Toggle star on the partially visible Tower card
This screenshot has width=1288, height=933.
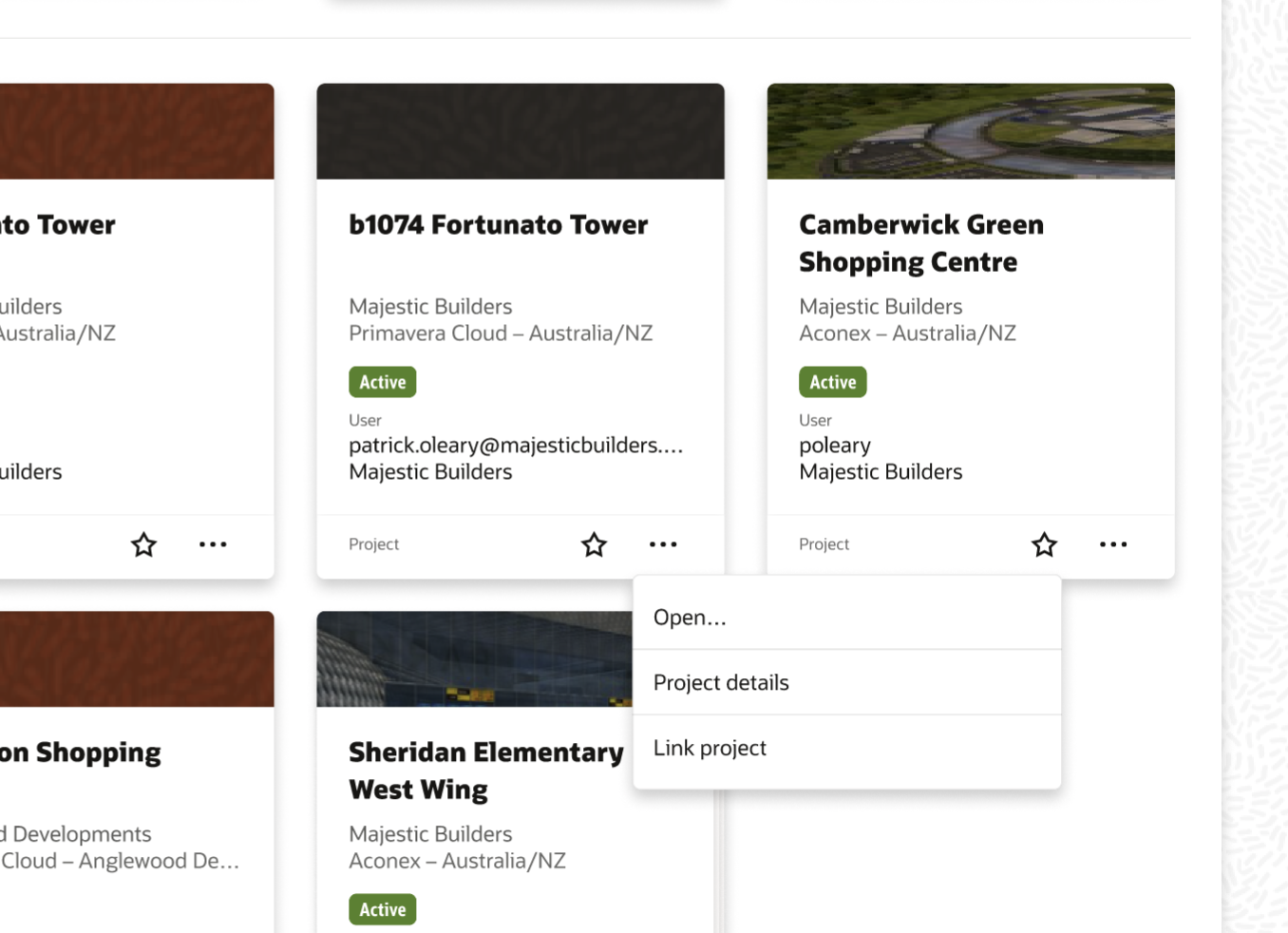pyautogui.click(x=143, y=544)
